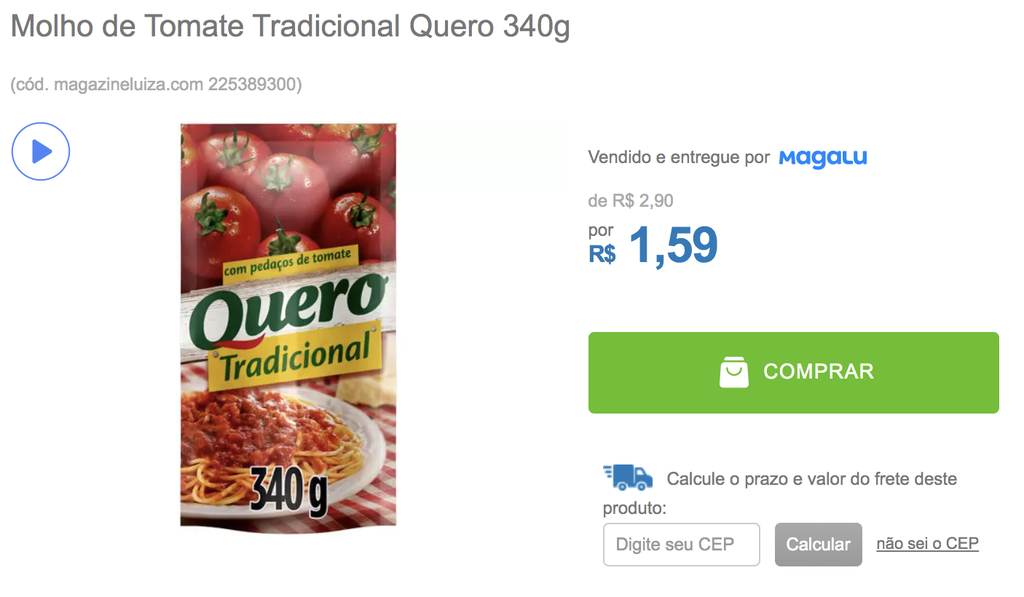Buy the product with COMPRAR button

[793, 372]
